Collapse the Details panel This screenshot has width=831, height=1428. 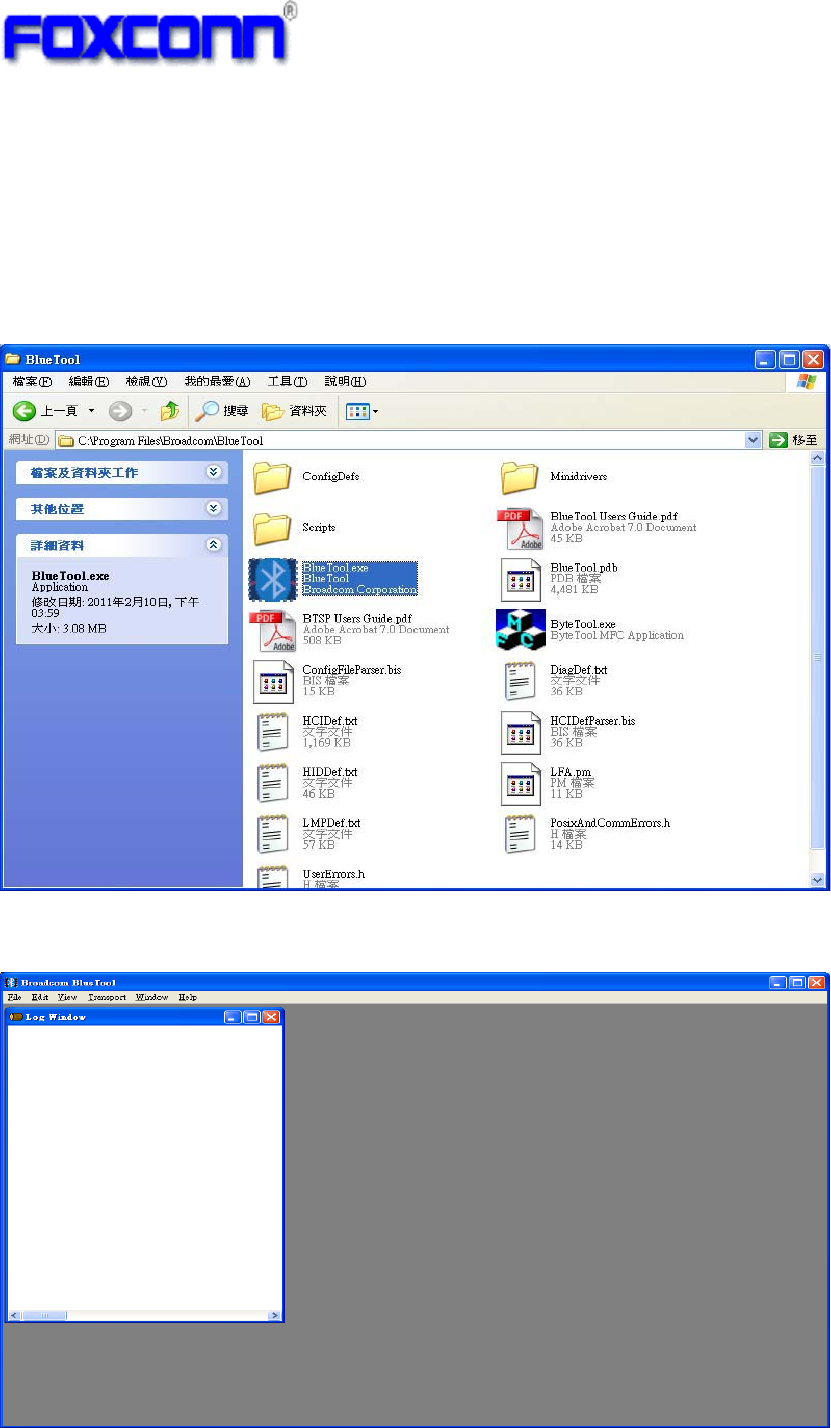coord(212,545)
